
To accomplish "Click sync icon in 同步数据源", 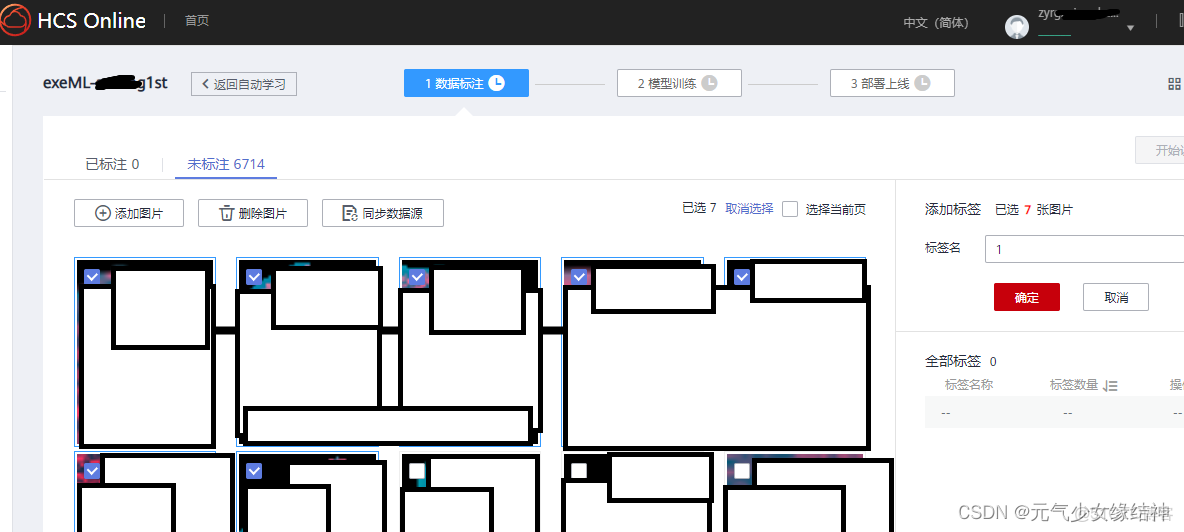I will 350,213.
